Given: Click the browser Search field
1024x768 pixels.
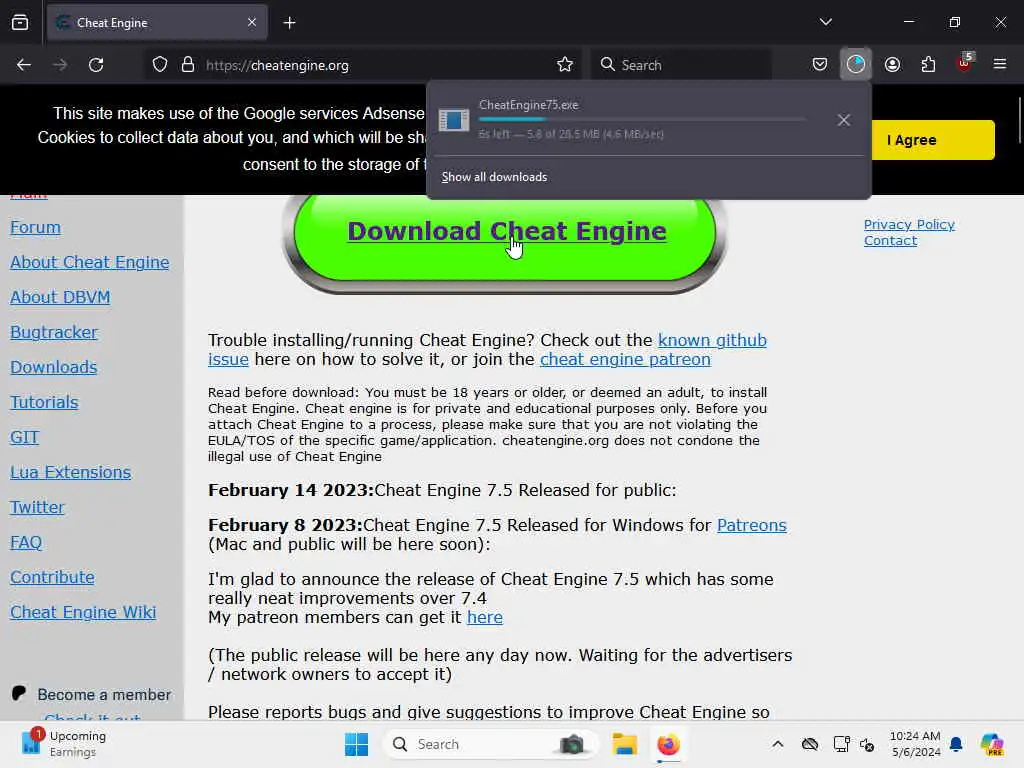Looking at the screenshot, I should pyautogui.click(x=681, y=65).
